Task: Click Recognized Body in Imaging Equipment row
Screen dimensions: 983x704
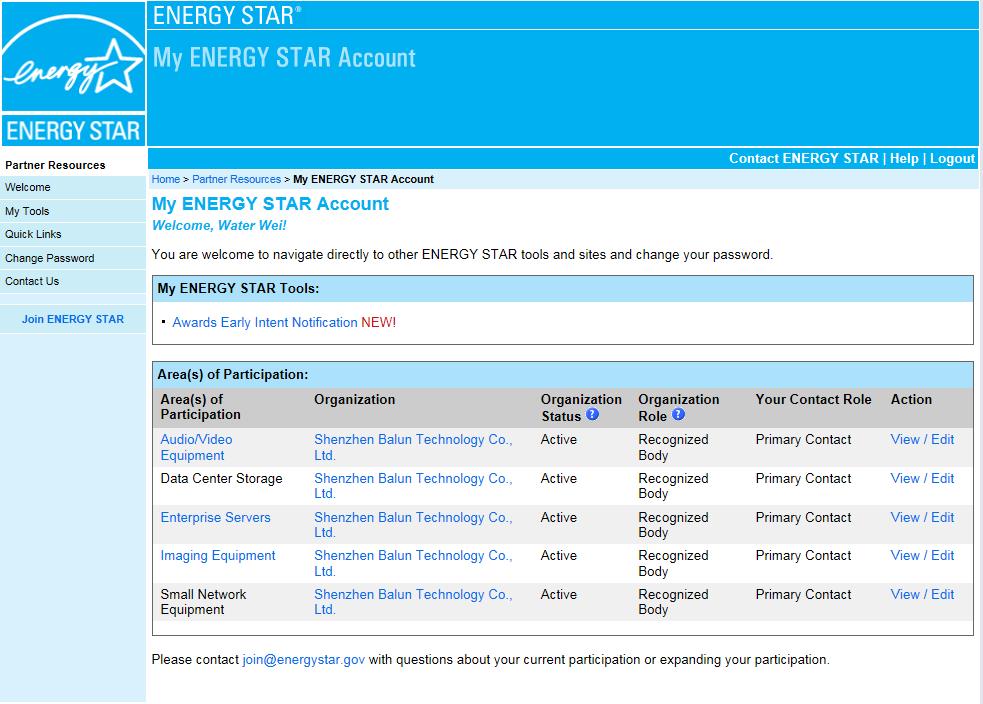Action: point(673,563)
